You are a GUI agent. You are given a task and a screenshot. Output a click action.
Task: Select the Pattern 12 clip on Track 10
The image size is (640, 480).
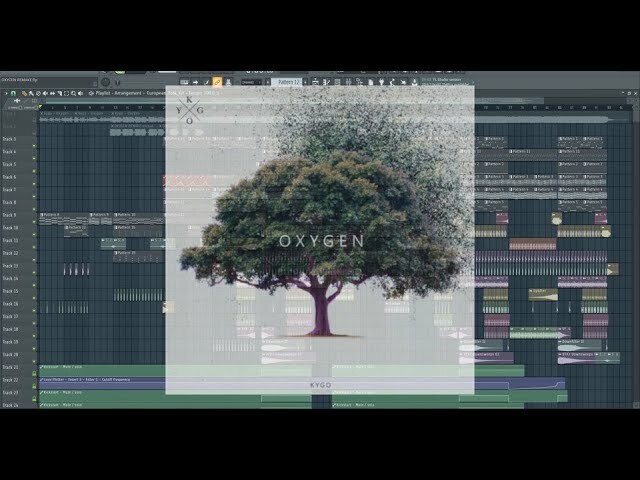[x=76, y=231]
